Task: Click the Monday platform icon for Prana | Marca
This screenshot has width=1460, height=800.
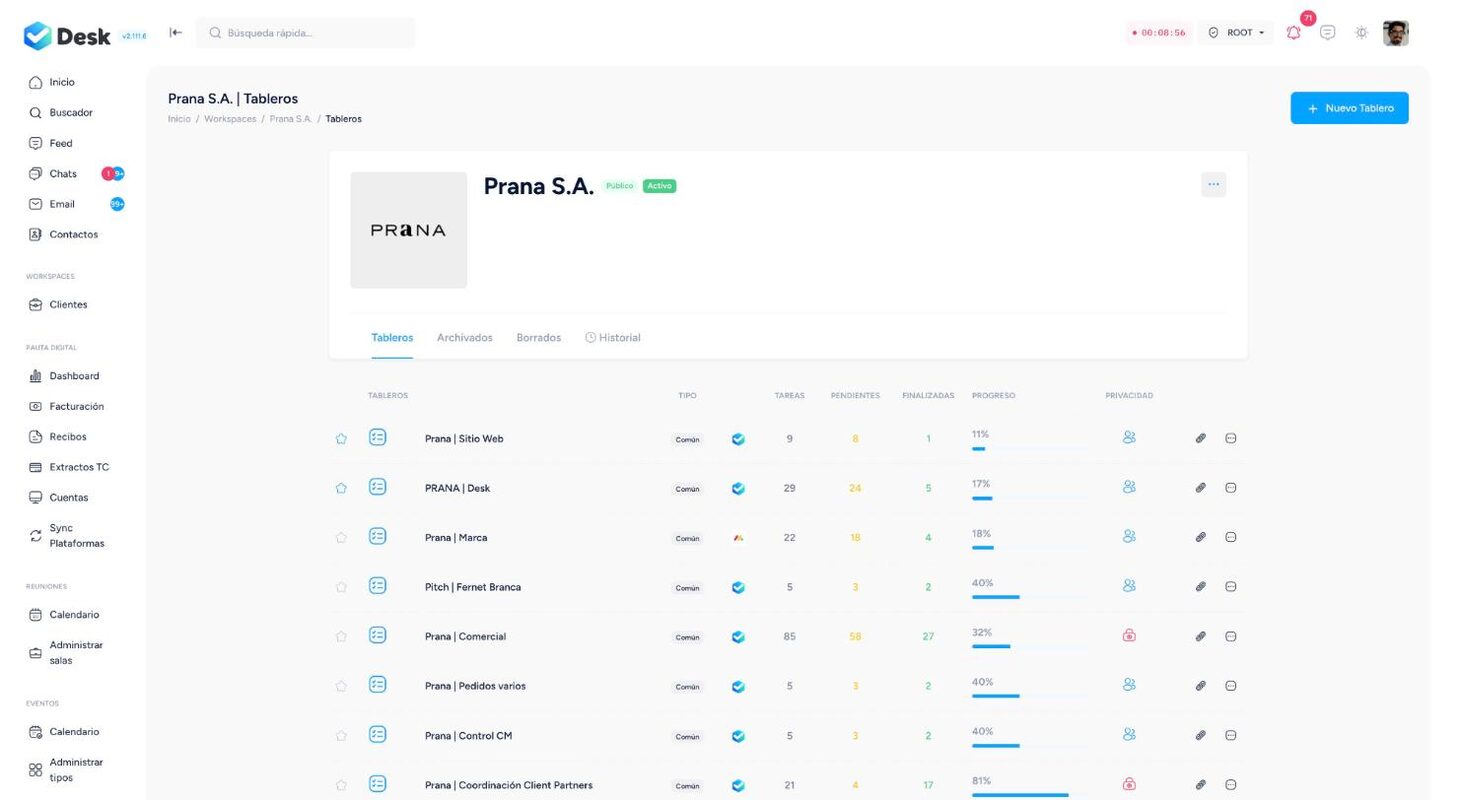Action: pyautogui.click(x=738, y=538)
